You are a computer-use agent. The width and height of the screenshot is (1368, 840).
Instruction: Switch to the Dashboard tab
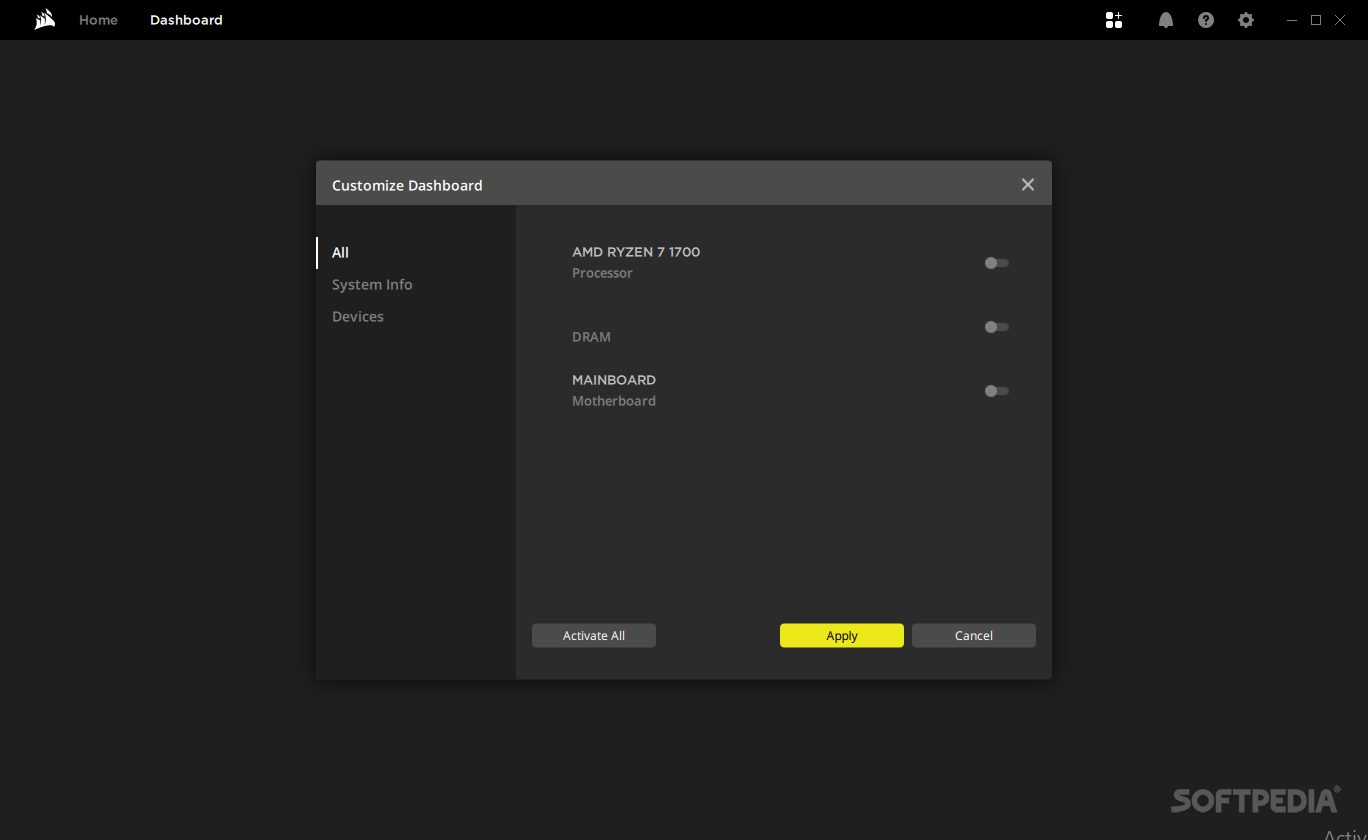point(186,20)
